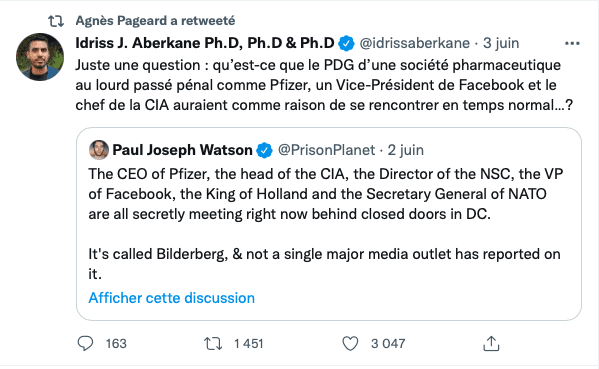599x369 pixels.
Task: Click Idriss Aberkane's verified badge
Action: [346, 43]
